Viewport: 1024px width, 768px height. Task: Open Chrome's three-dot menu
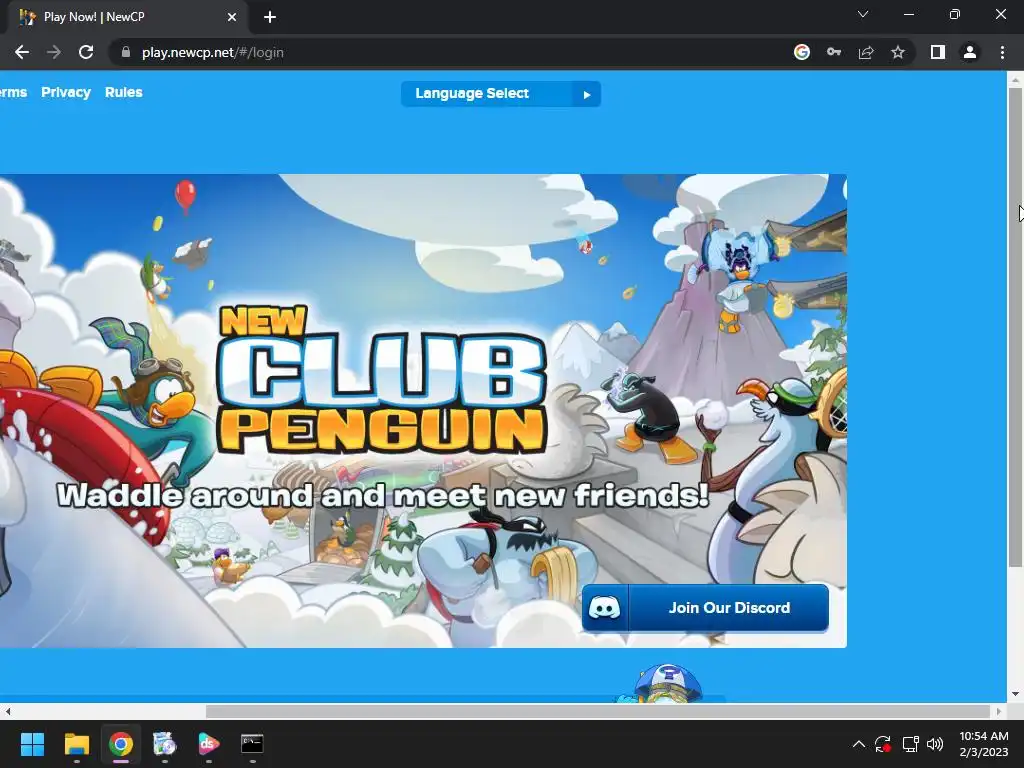click(1002, 52)
